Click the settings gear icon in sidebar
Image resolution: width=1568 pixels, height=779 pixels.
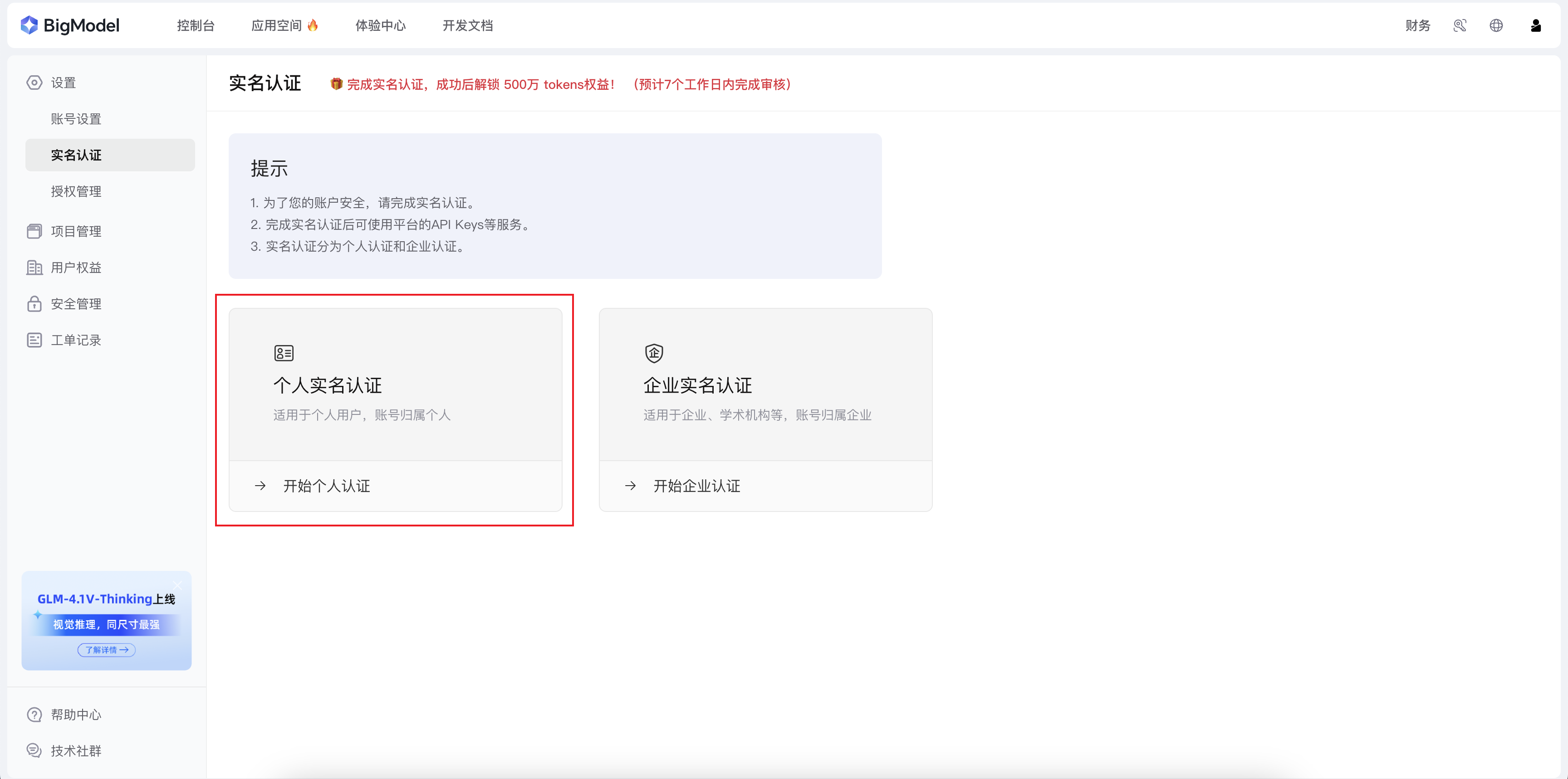(x=34, y=83)
